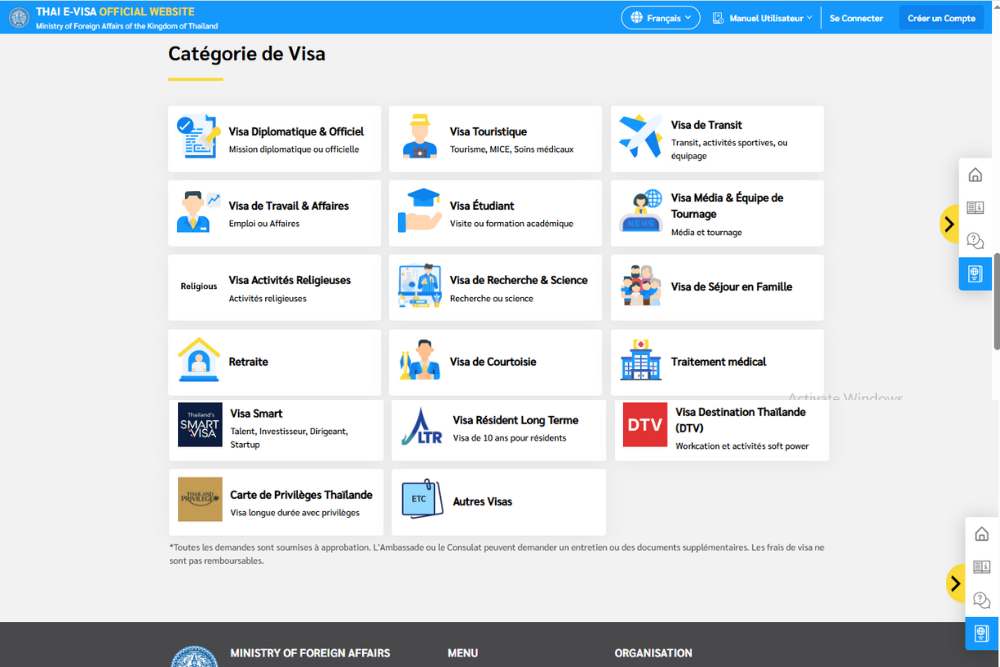Click the Thai E-Visa emblem in header

[19, 17]
